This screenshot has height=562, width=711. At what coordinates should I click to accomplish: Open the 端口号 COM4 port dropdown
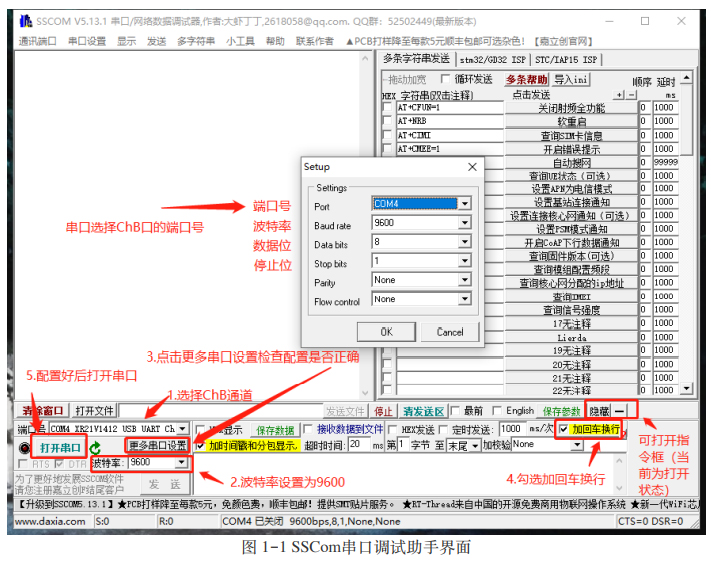[182, 429]
